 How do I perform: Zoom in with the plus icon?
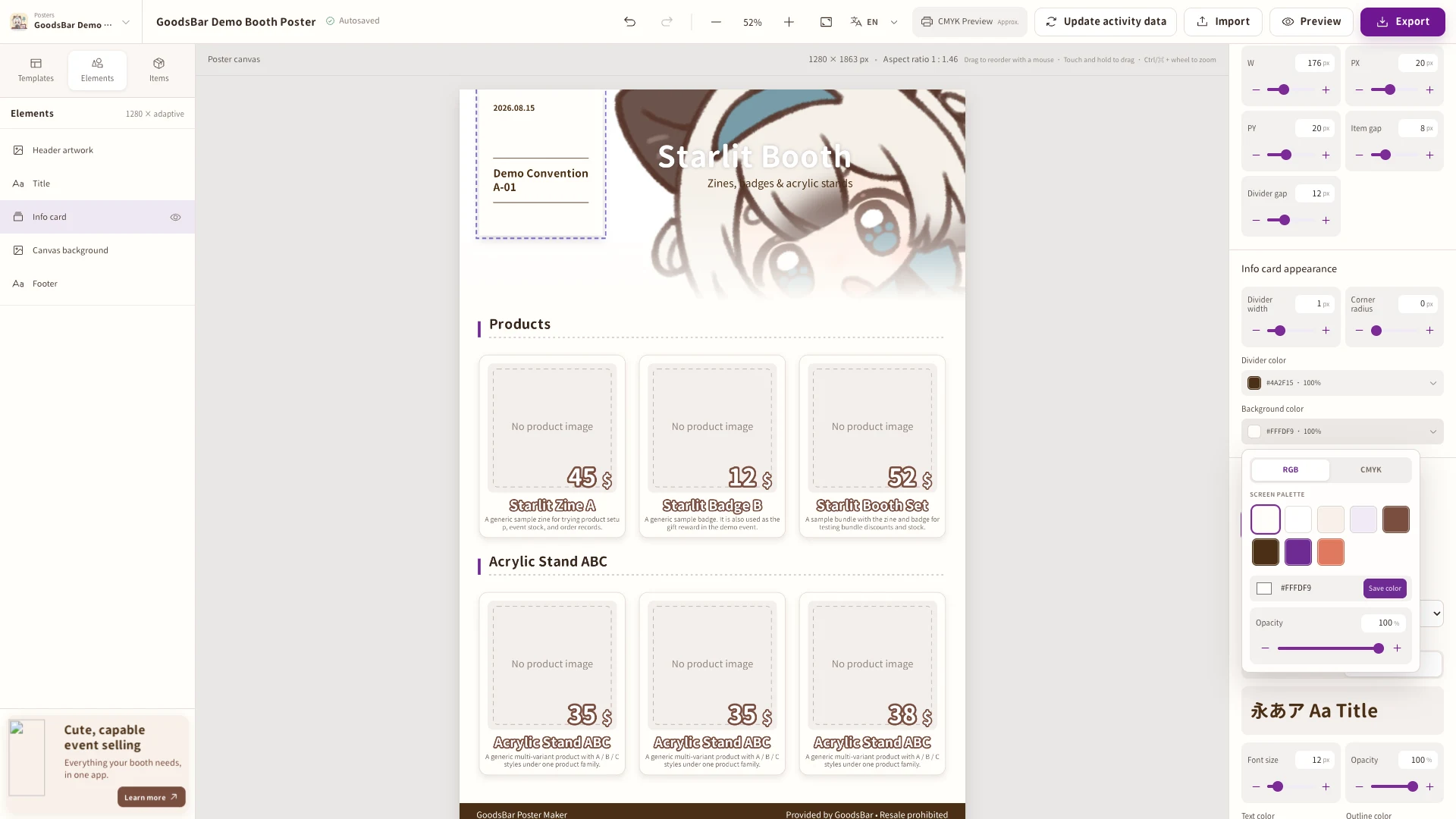click(x=789, y=22)
